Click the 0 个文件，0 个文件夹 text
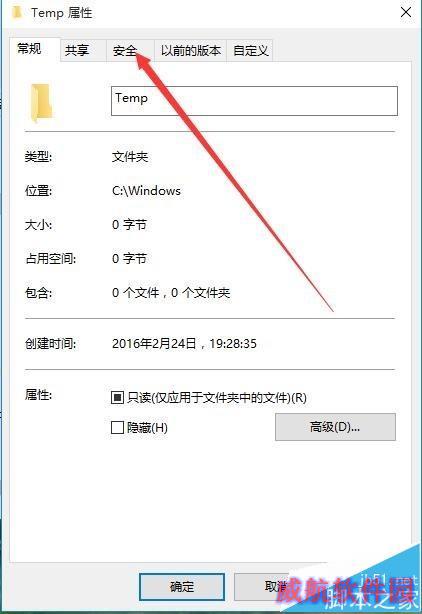The width and height of the screenshot is (422, 614). tap(171, 293)
